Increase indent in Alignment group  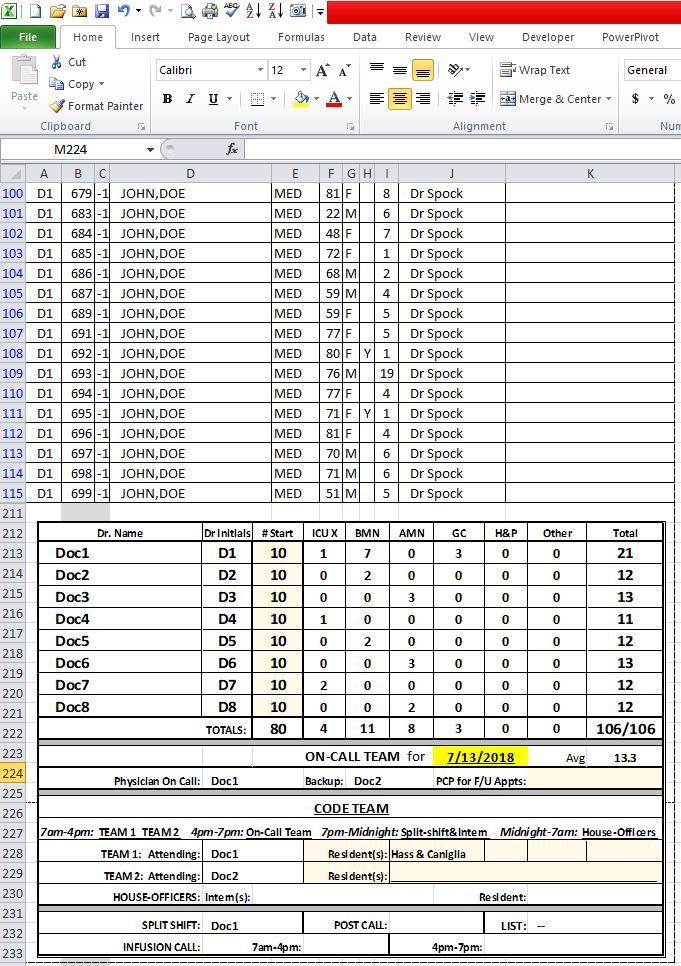[477, 99]
